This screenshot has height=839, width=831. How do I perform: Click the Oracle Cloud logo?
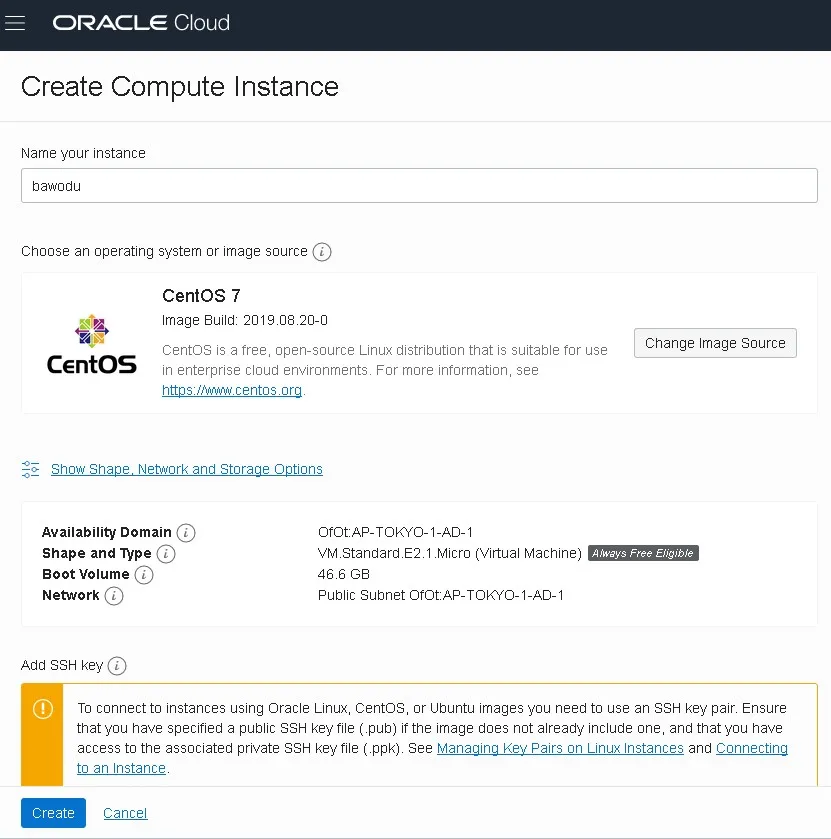click(141, 22)
